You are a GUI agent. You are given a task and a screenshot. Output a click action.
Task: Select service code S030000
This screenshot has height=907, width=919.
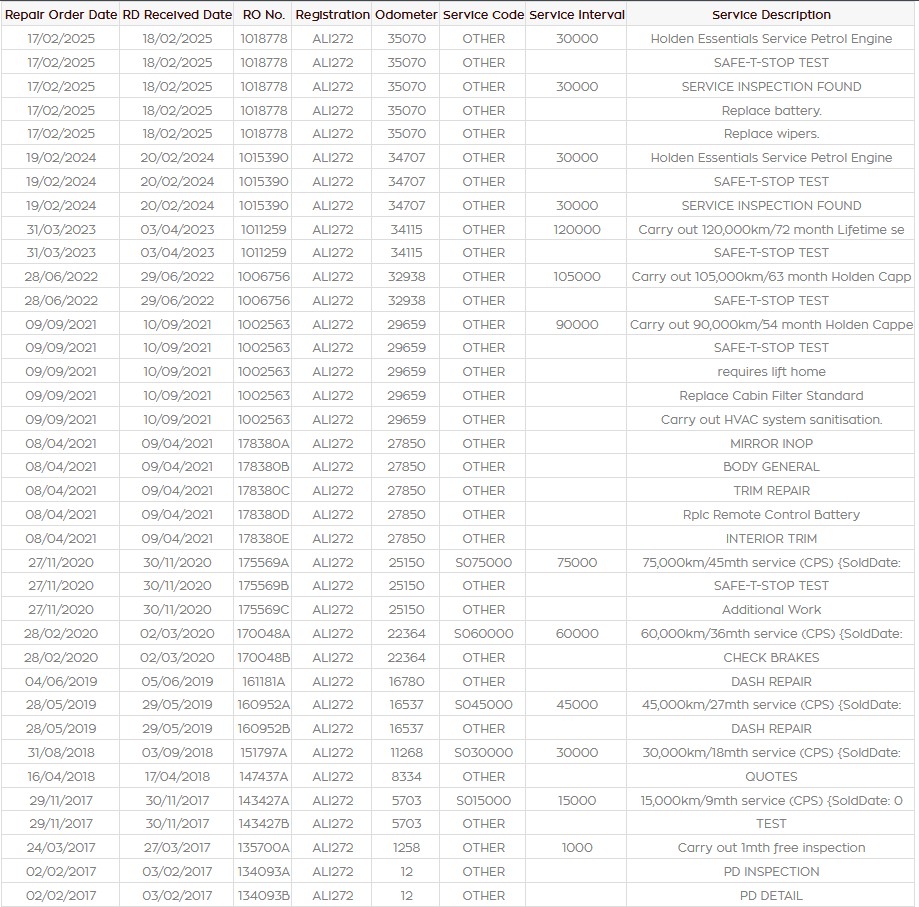pyautogui.click(x=484, y=752)
